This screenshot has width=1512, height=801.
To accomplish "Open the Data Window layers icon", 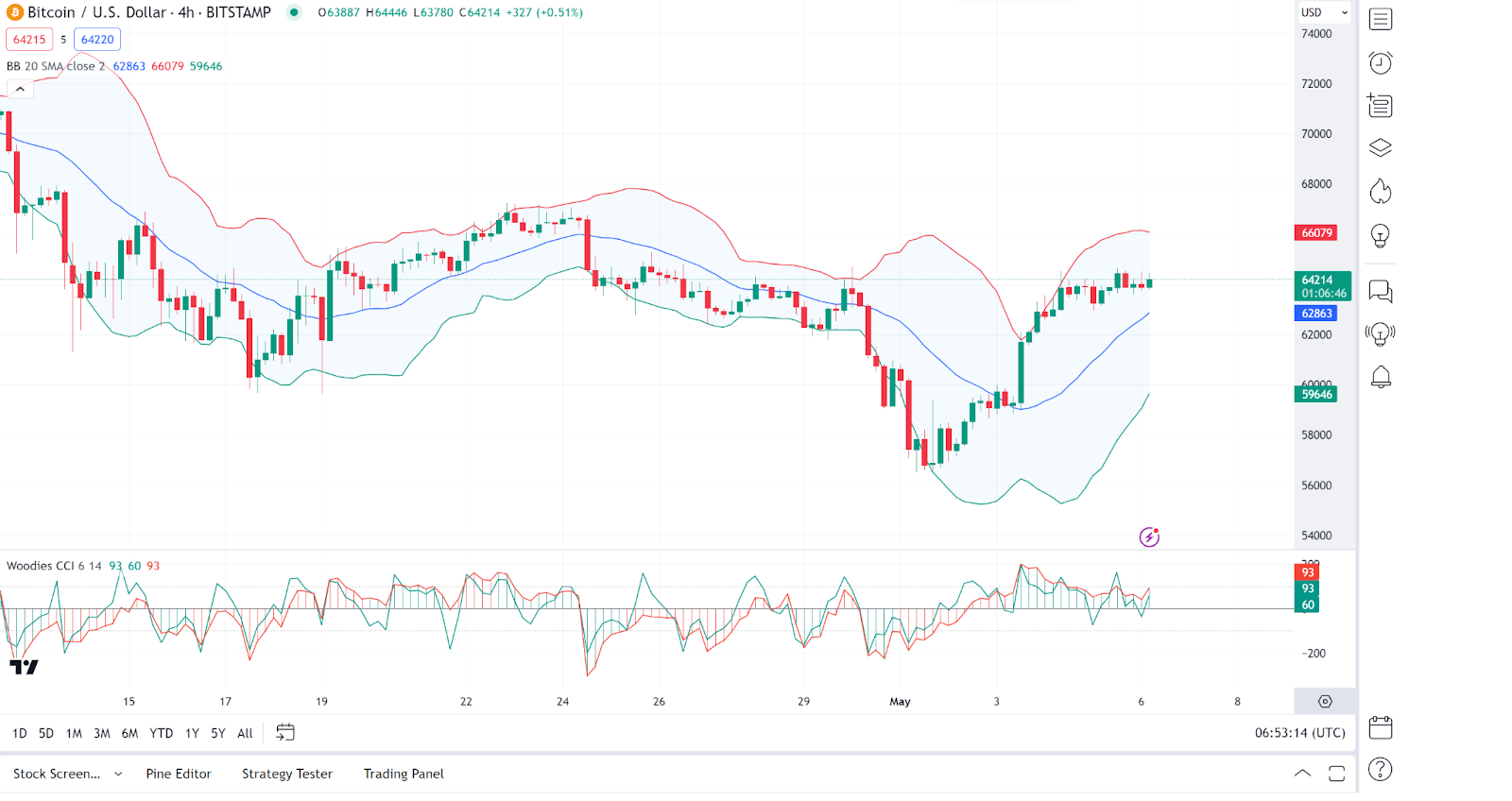I will pos(1381,148).
